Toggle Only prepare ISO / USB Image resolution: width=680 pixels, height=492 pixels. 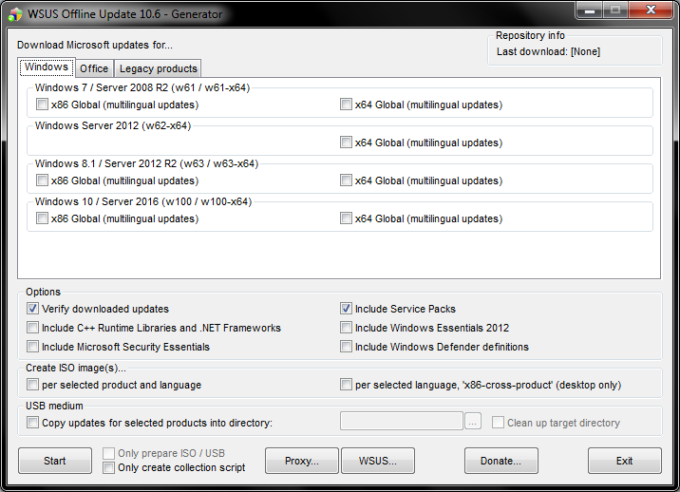(108, 453)
